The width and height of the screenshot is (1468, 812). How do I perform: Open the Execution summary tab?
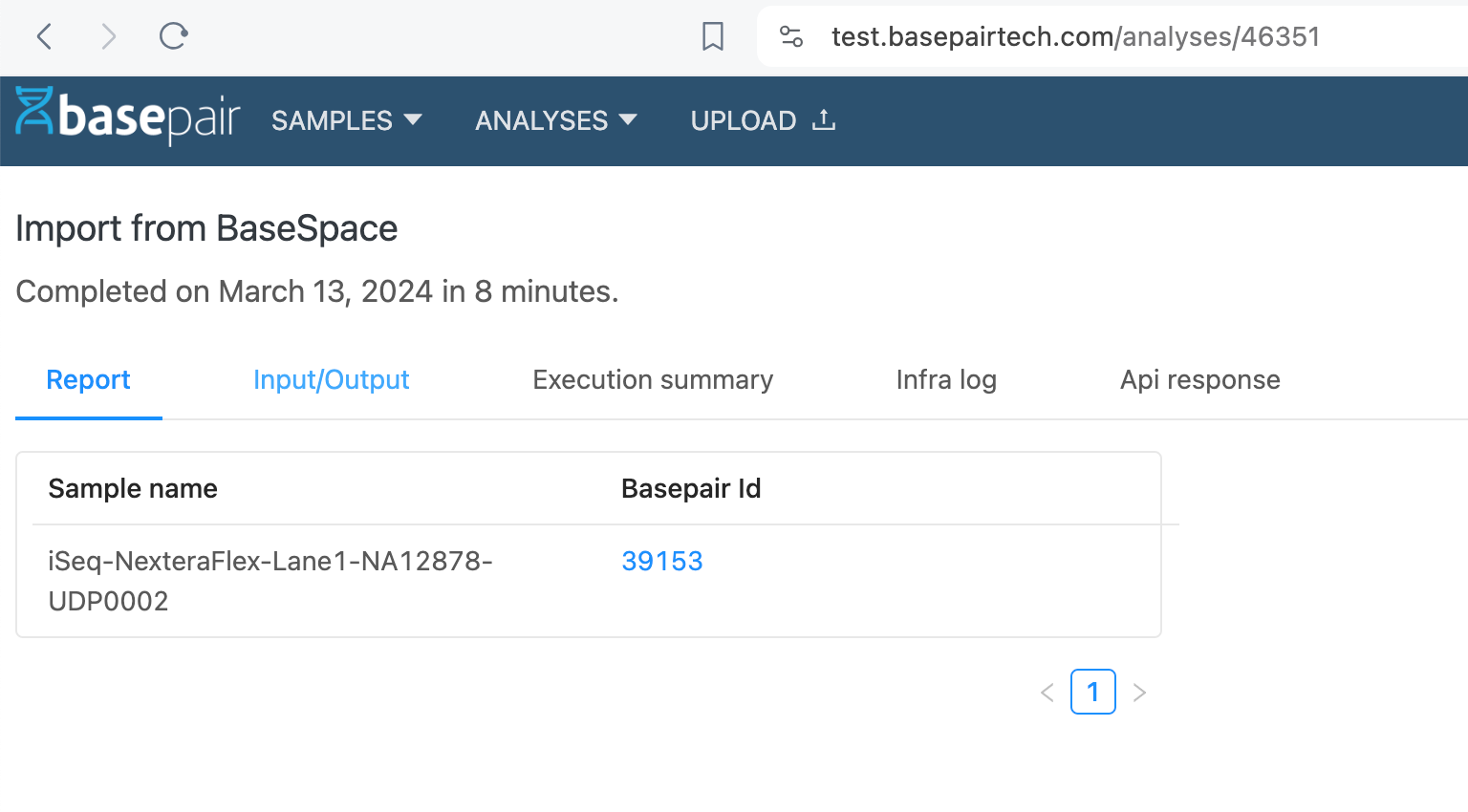tap(652, 379)
